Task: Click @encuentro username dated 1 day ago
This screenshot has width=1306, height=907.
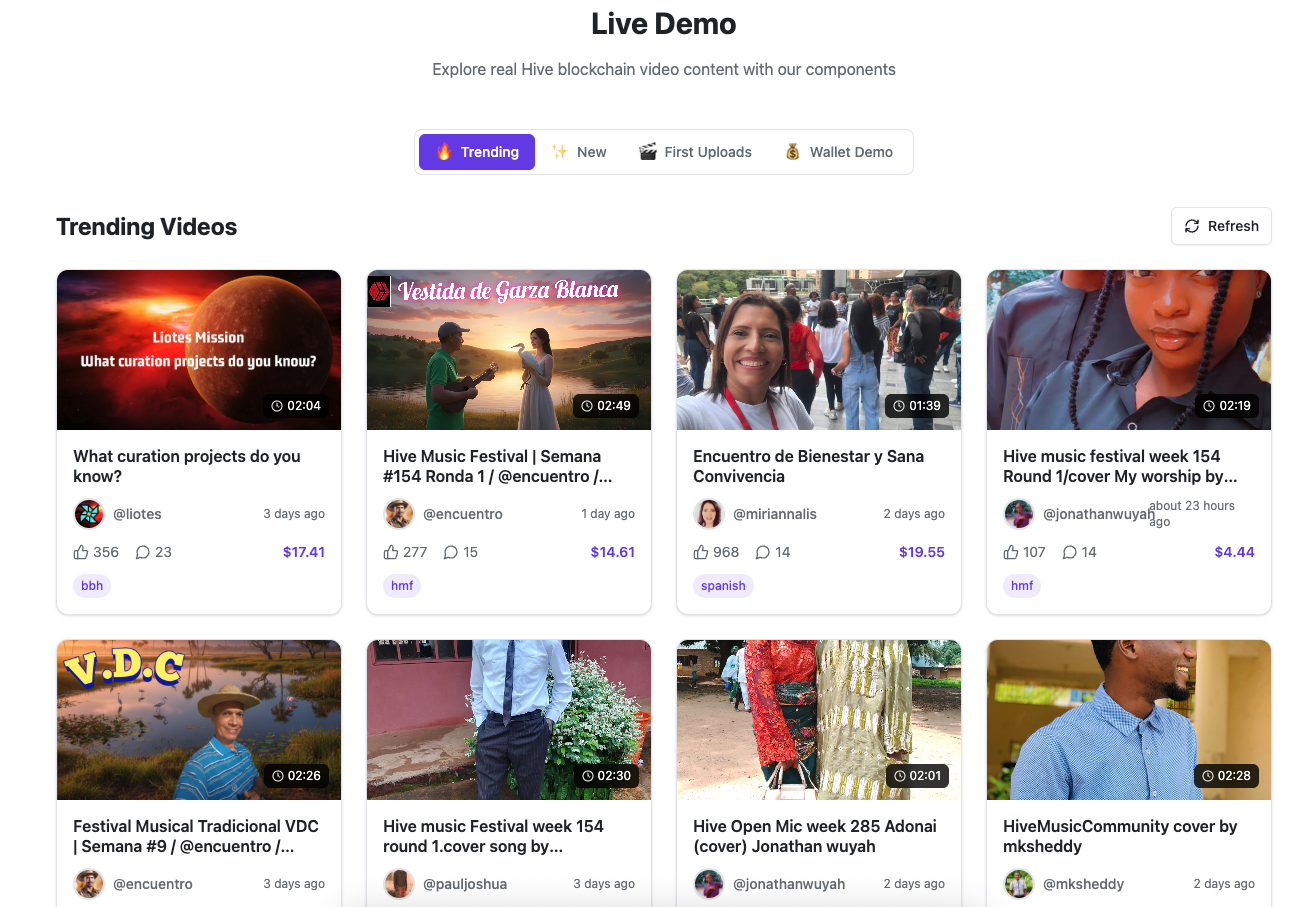Action: pyautogui.click(x=463, y=514)
